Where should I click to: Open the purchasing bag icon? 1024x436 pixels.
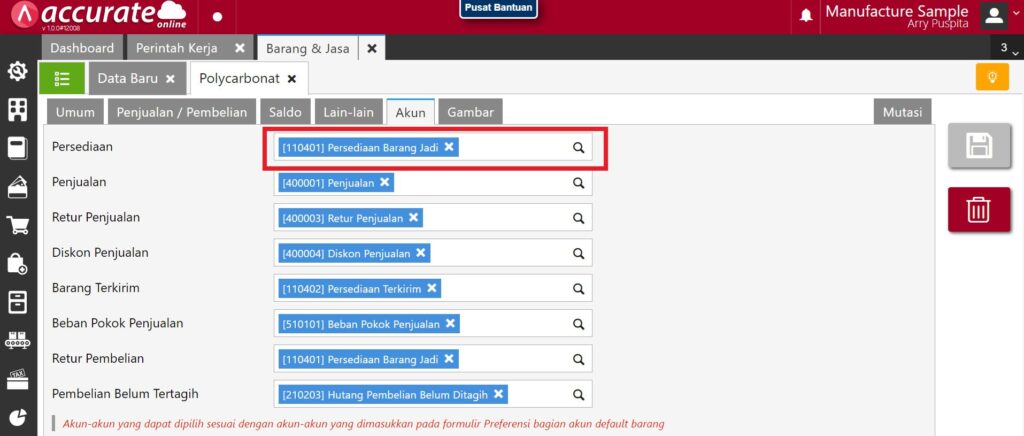[18, 264]
